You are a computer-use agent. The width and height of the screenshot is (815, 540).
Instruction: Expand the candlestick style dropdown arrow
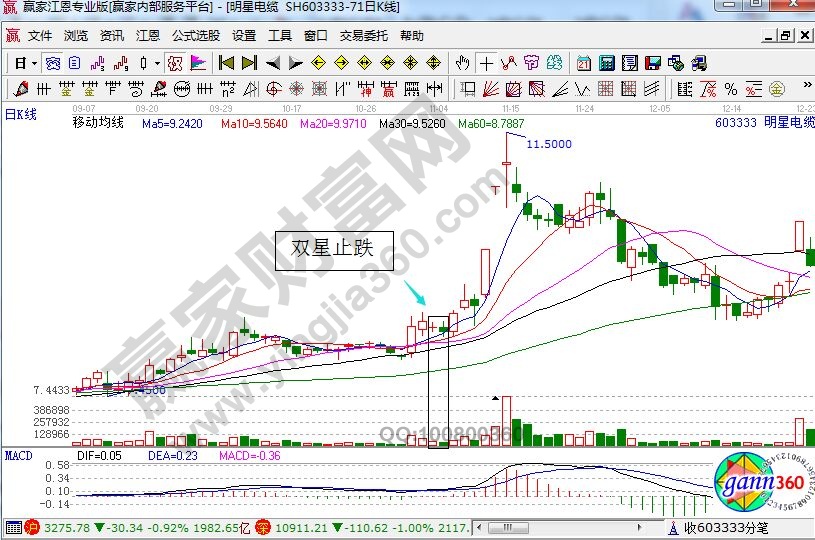tap(158, 62)
